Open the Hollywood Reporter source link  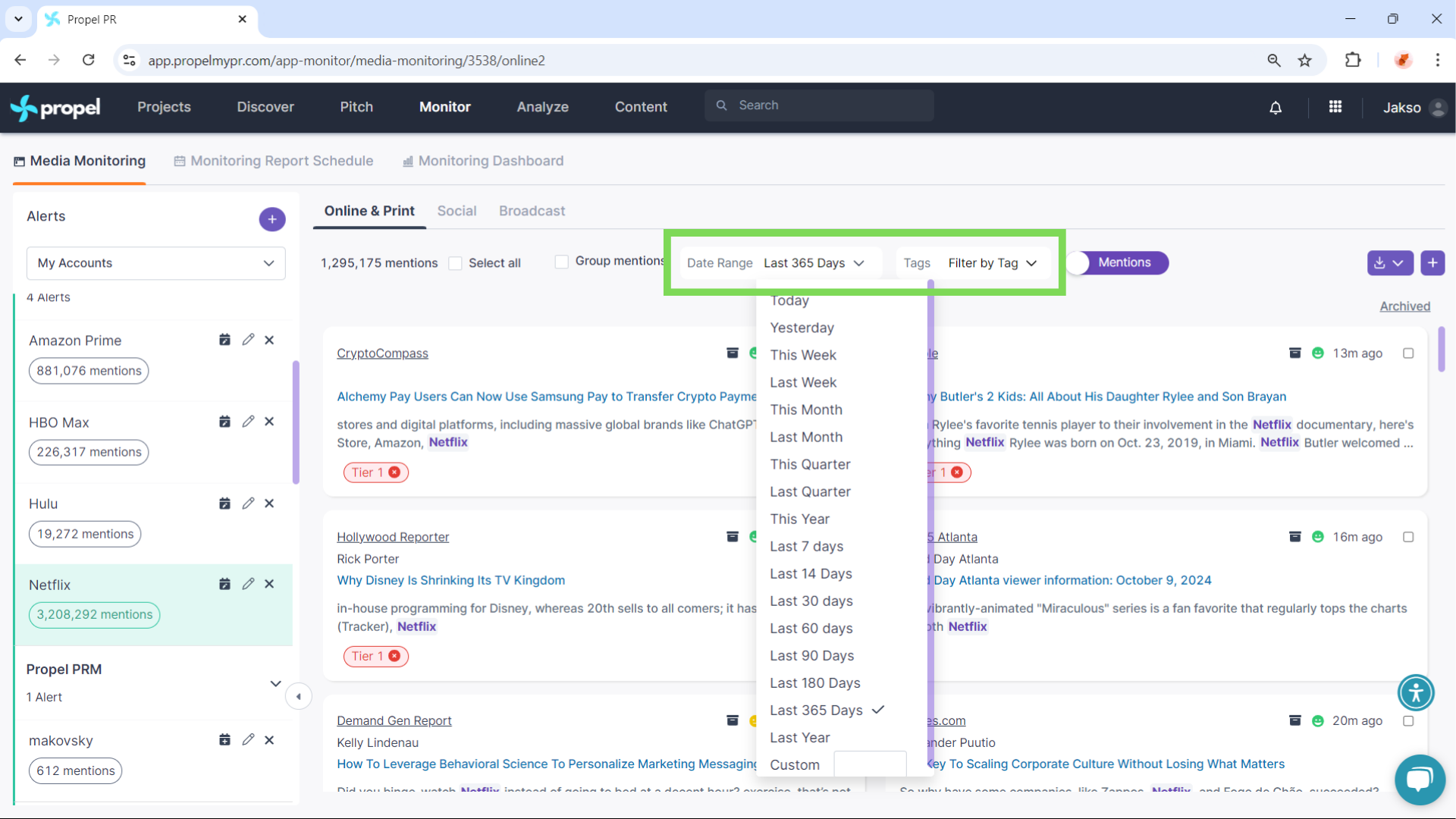393,537
